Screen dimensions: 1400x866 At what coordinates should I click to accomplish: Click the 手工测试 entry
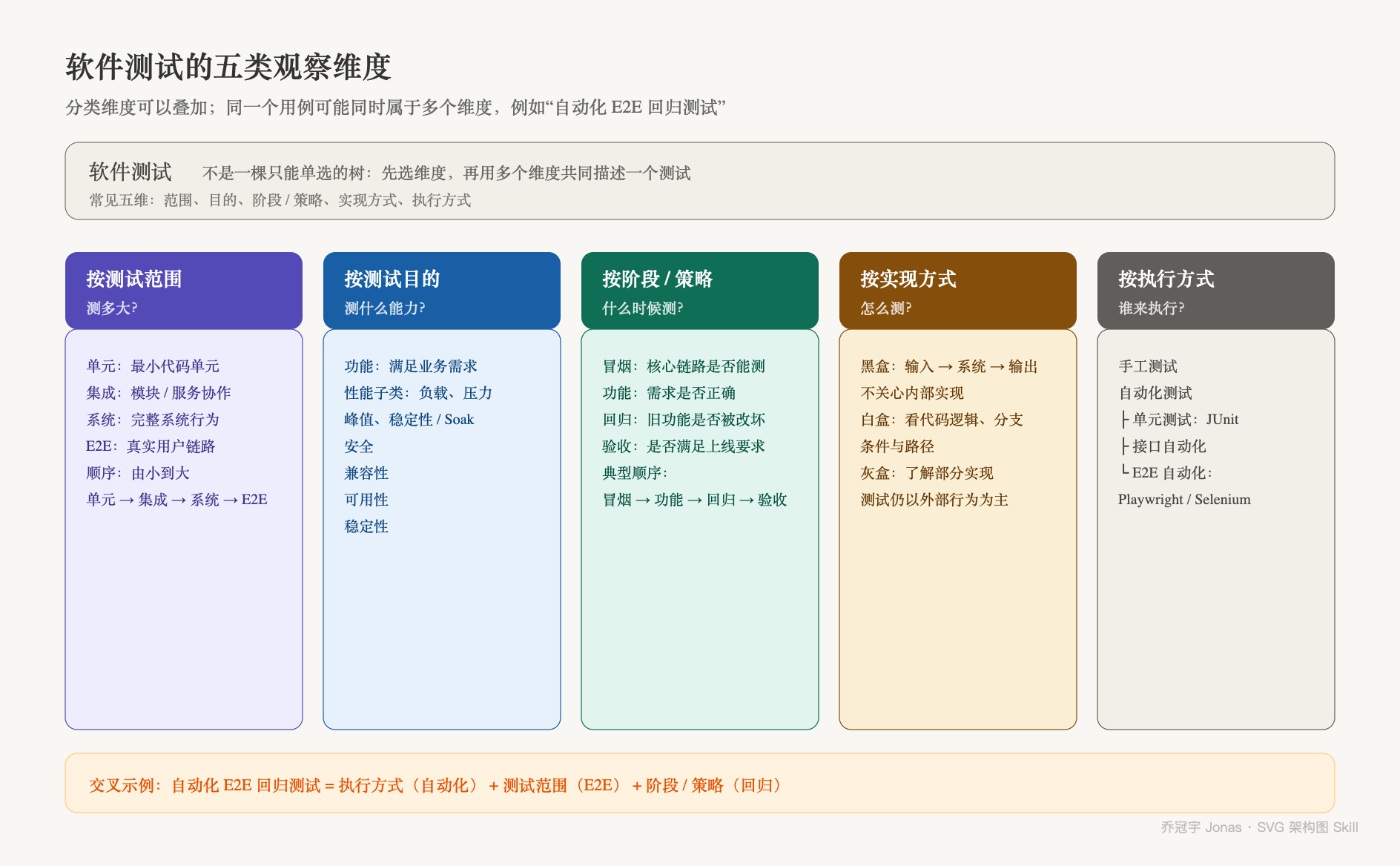point(1148,366)
